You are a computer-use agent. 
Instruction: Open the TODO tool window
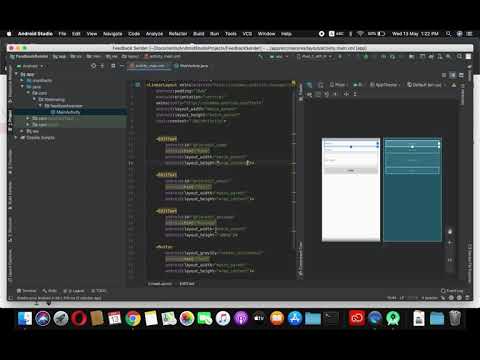pos(99,291)
